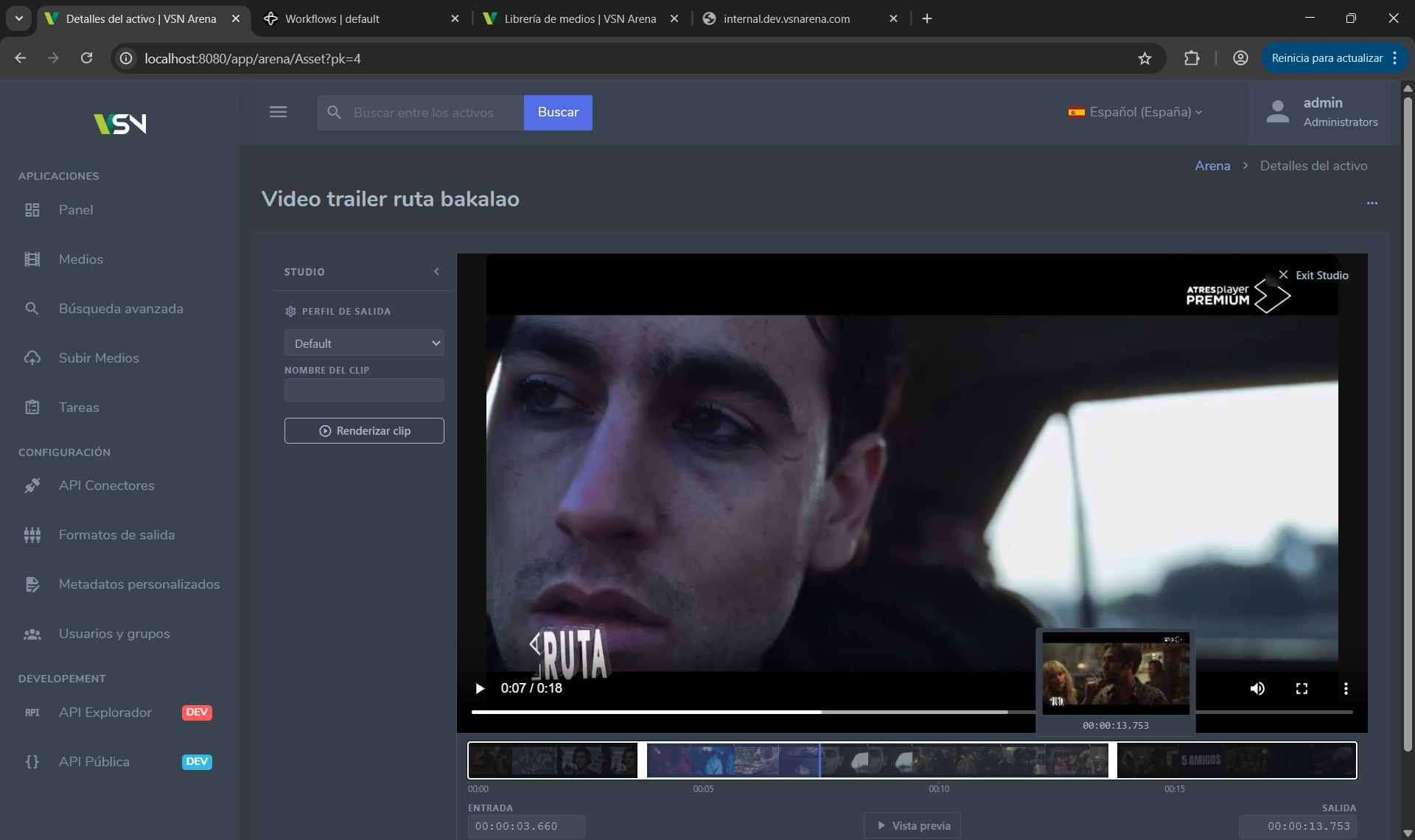Open Formatos de salida settings
Screen dimensions: 1415x840
(x=116, y=535)
